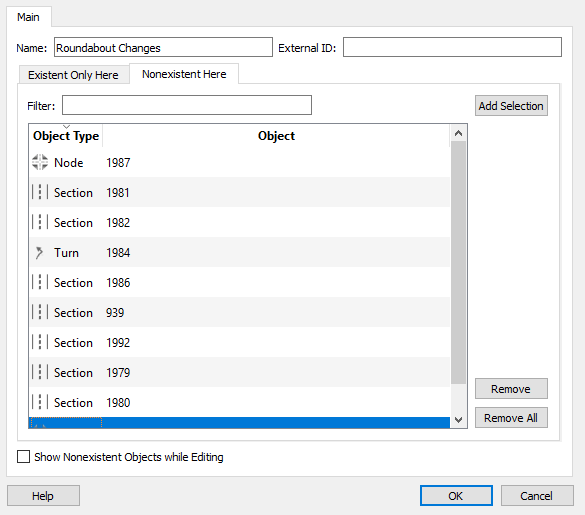Click the Section icon in row 1980
585x515 pixels.
pyautogui.click(x=40, y=402)
